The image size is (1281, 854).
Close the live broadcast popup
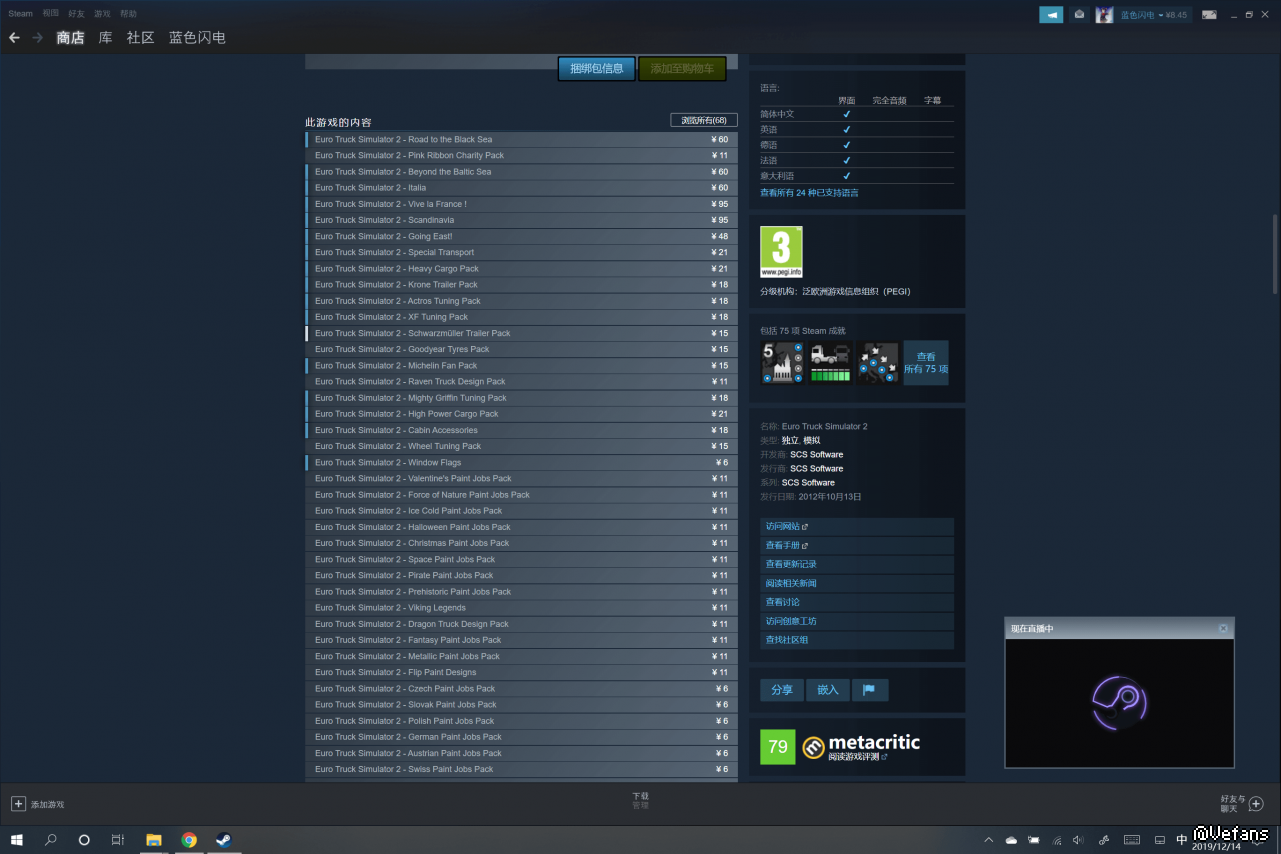(1223, 628)
